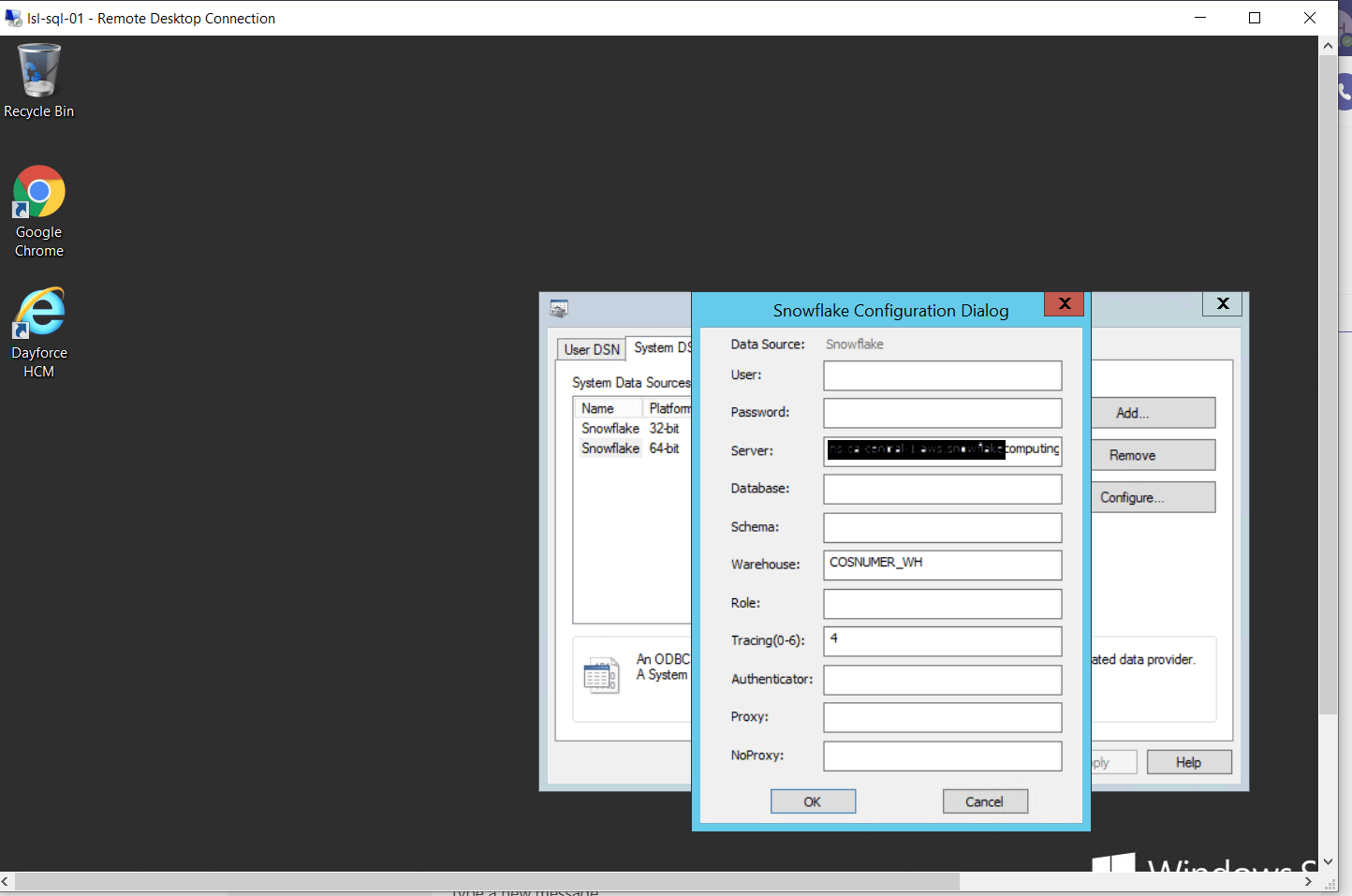The width and height of the screenshot is (1352, 896).
Task: Click the phone icon on the right edge
Action: [1345, 91]
